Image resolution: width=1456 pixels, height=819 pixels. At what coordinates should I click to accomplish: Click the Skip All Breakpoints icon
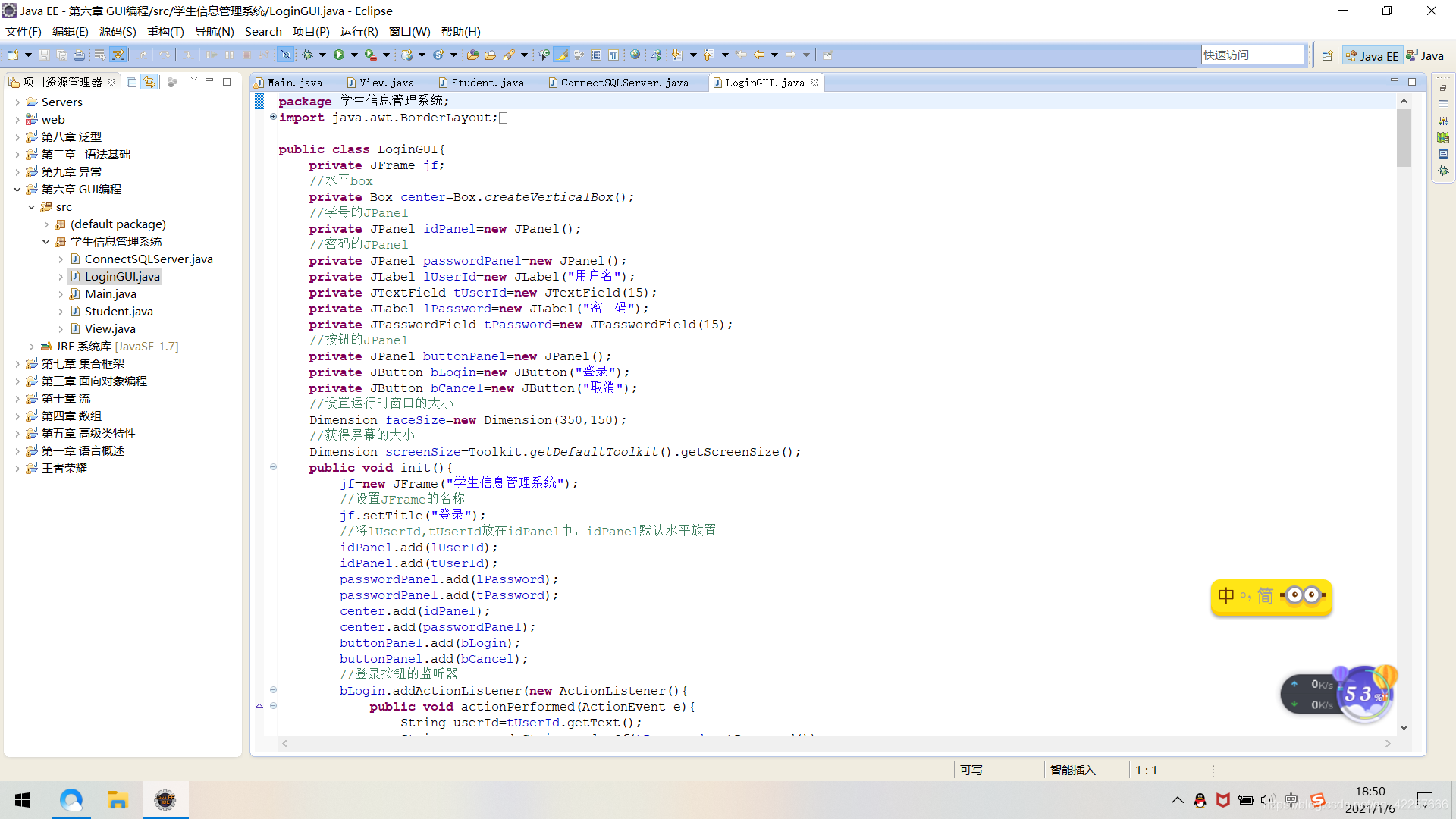pyautogui.click(x=285, y=55)
